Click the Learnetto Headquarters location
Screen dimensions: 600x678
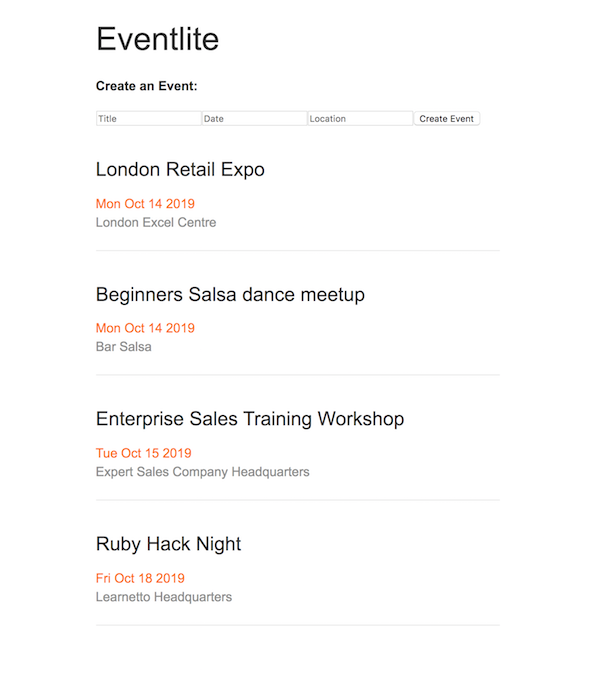pyautogui.click(x=164, y=597)
